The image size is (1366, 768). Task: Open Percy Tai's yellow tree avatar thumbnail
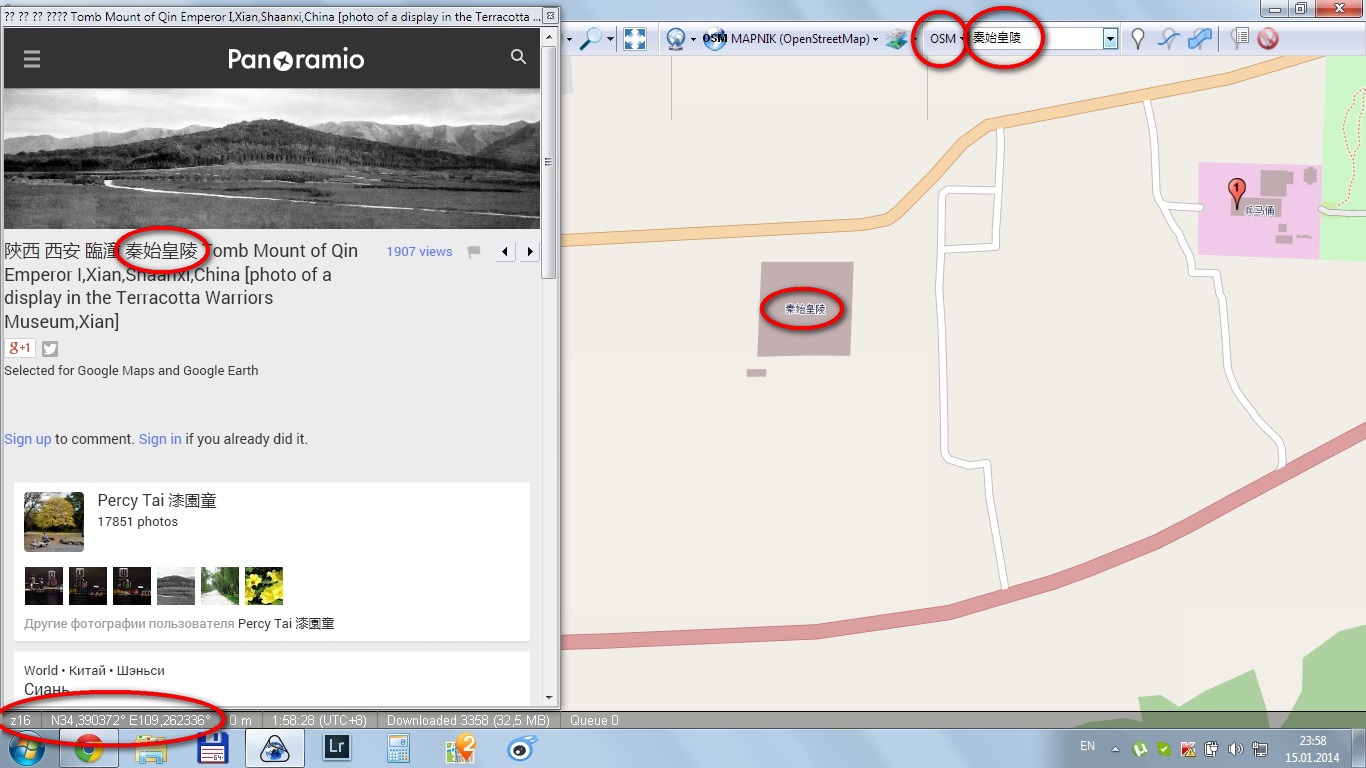pos(54,522)
